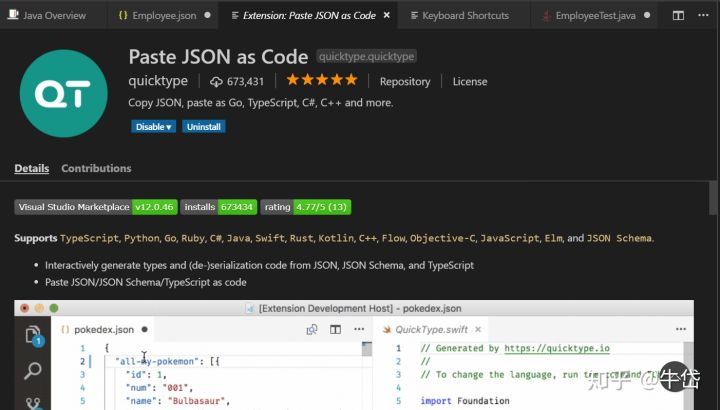Open the Repository link
The height and width of the screenshot is (410, 720).
[405, 82]
